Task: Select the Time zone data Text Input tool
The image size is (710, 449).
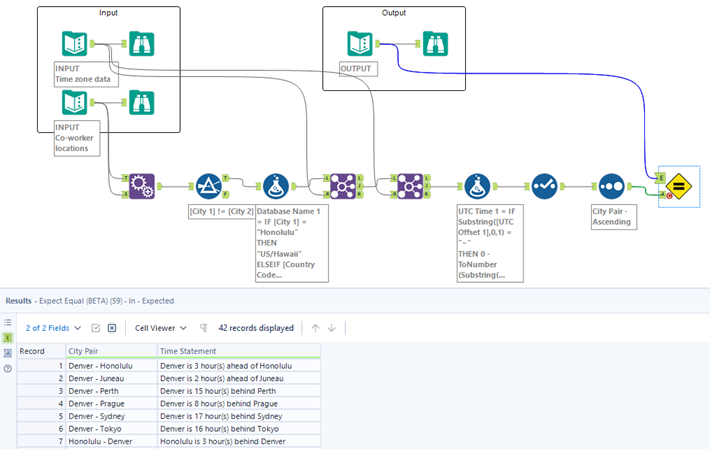Action: [x=74, y=43]
